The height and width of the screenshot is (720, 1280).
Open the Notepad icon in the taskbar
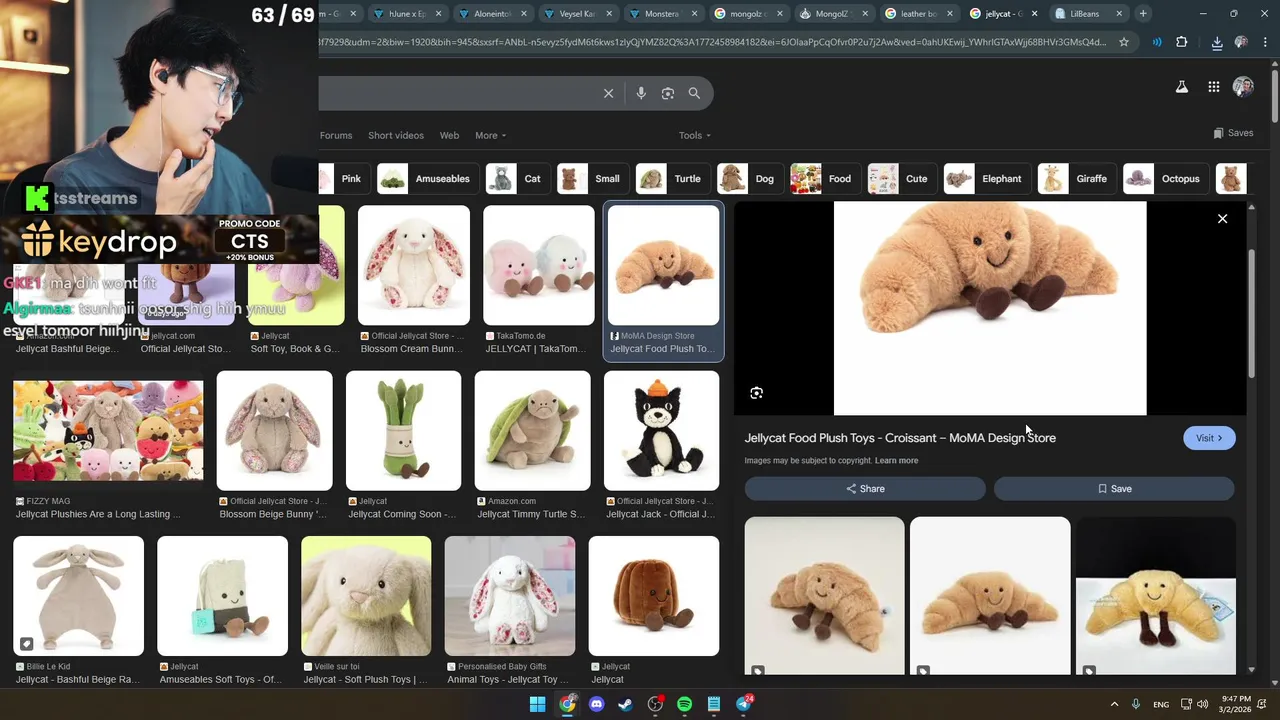tap(714, 704)
